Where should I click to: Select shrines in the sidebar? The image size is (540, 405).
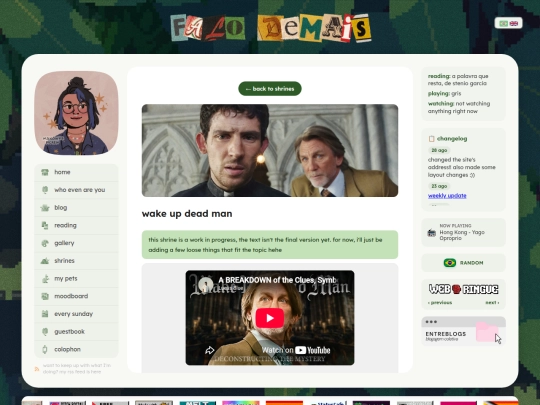tap(76, 261)
